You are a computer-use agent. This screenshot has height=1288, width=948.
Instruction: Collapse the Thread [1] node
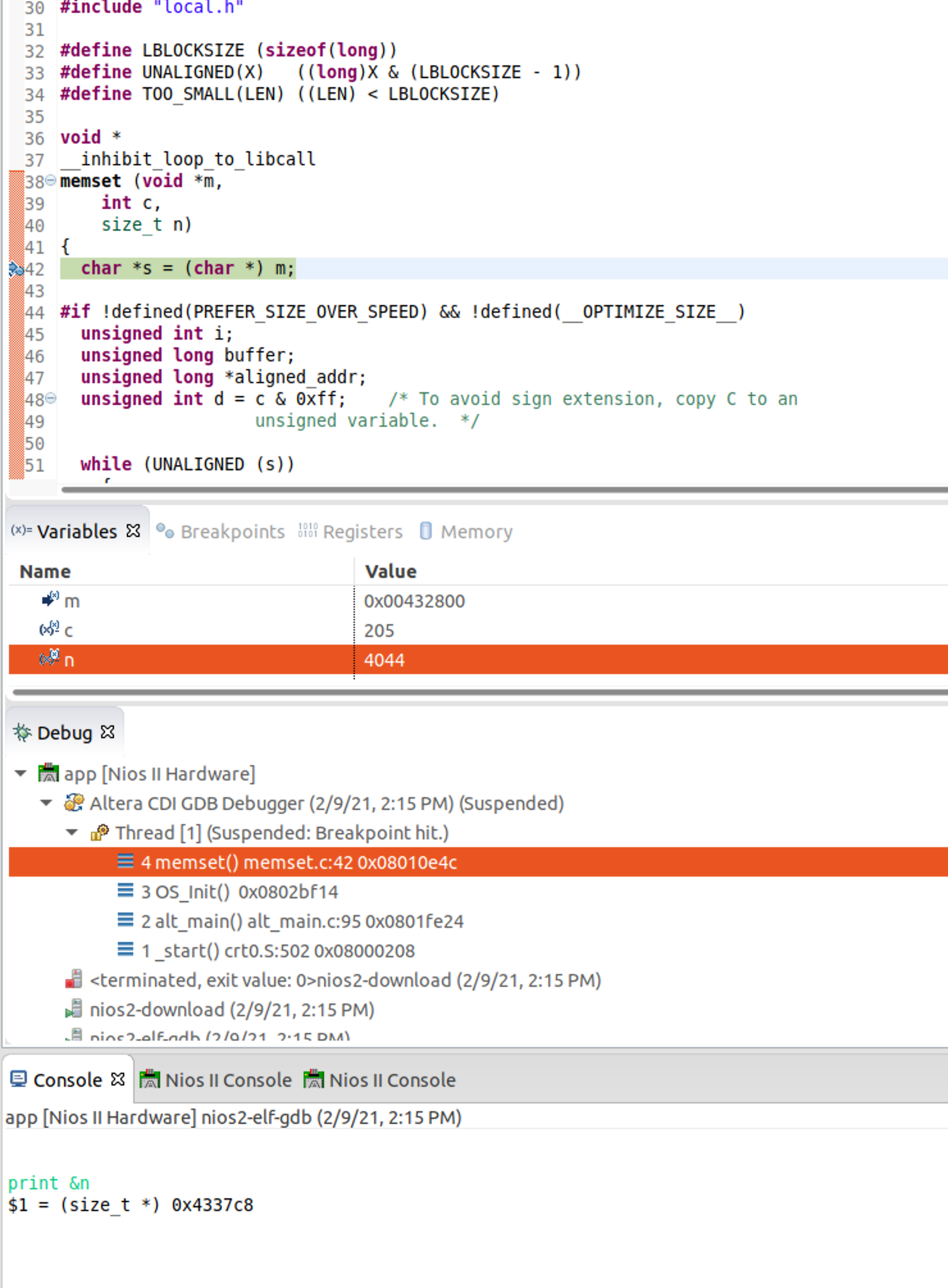coord(72,832)
